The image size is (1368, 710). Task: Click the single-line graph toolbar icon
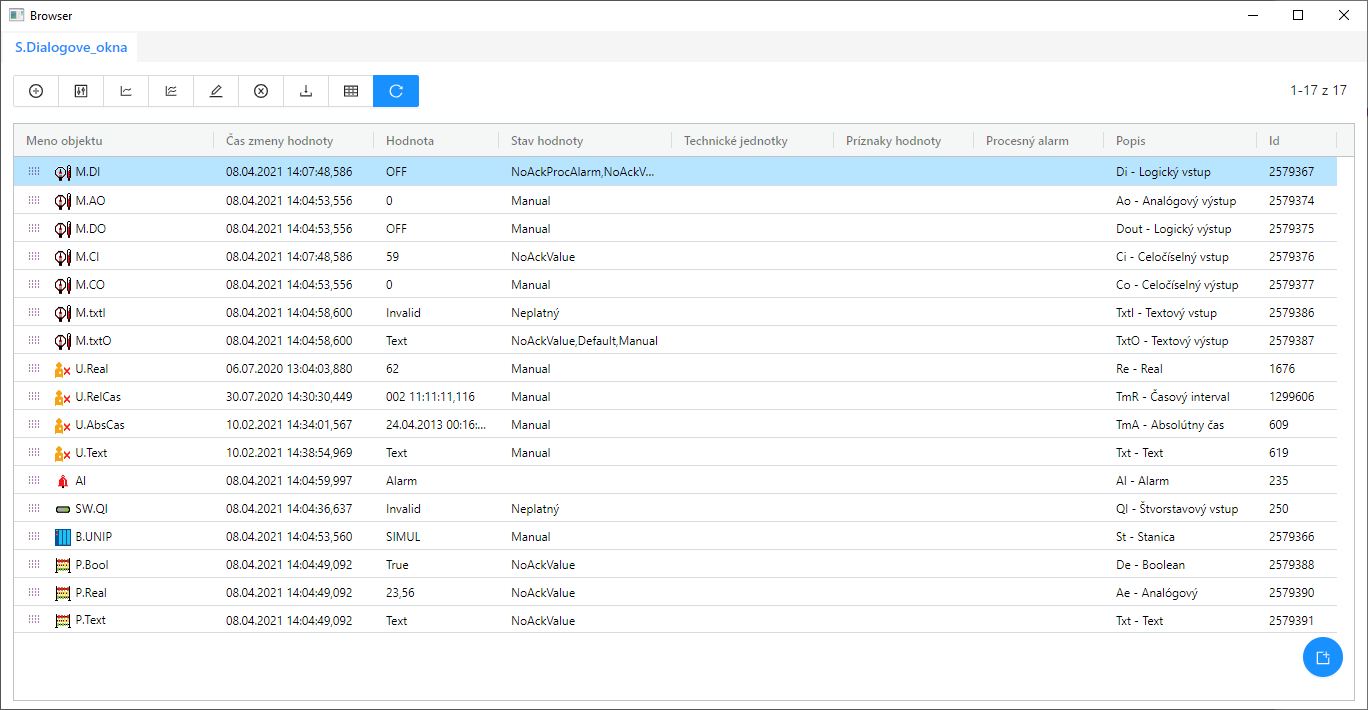pyautogui.click(x=126, y=91)
